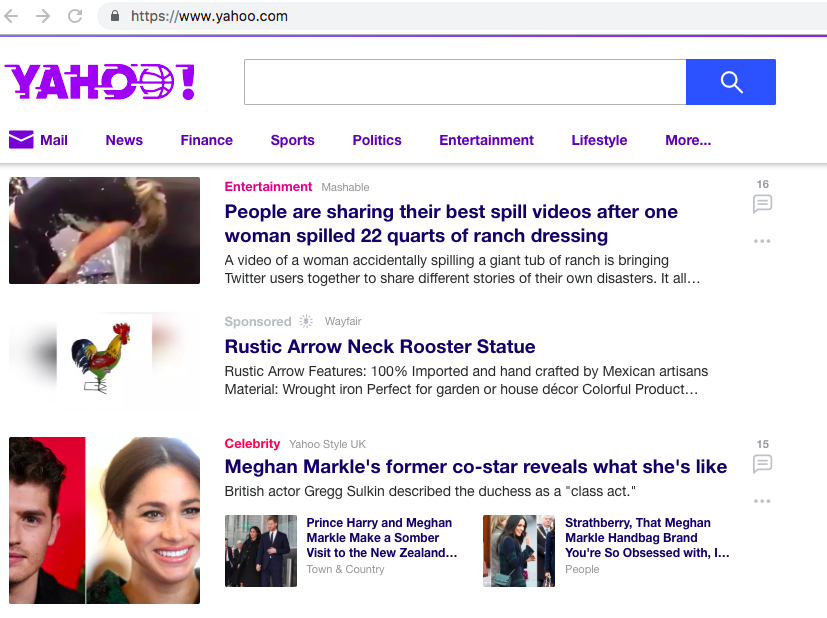Screen dimensions: 827x618
Task: Click the ranch spill video thumbnail
Action: (x=104, y=230)
